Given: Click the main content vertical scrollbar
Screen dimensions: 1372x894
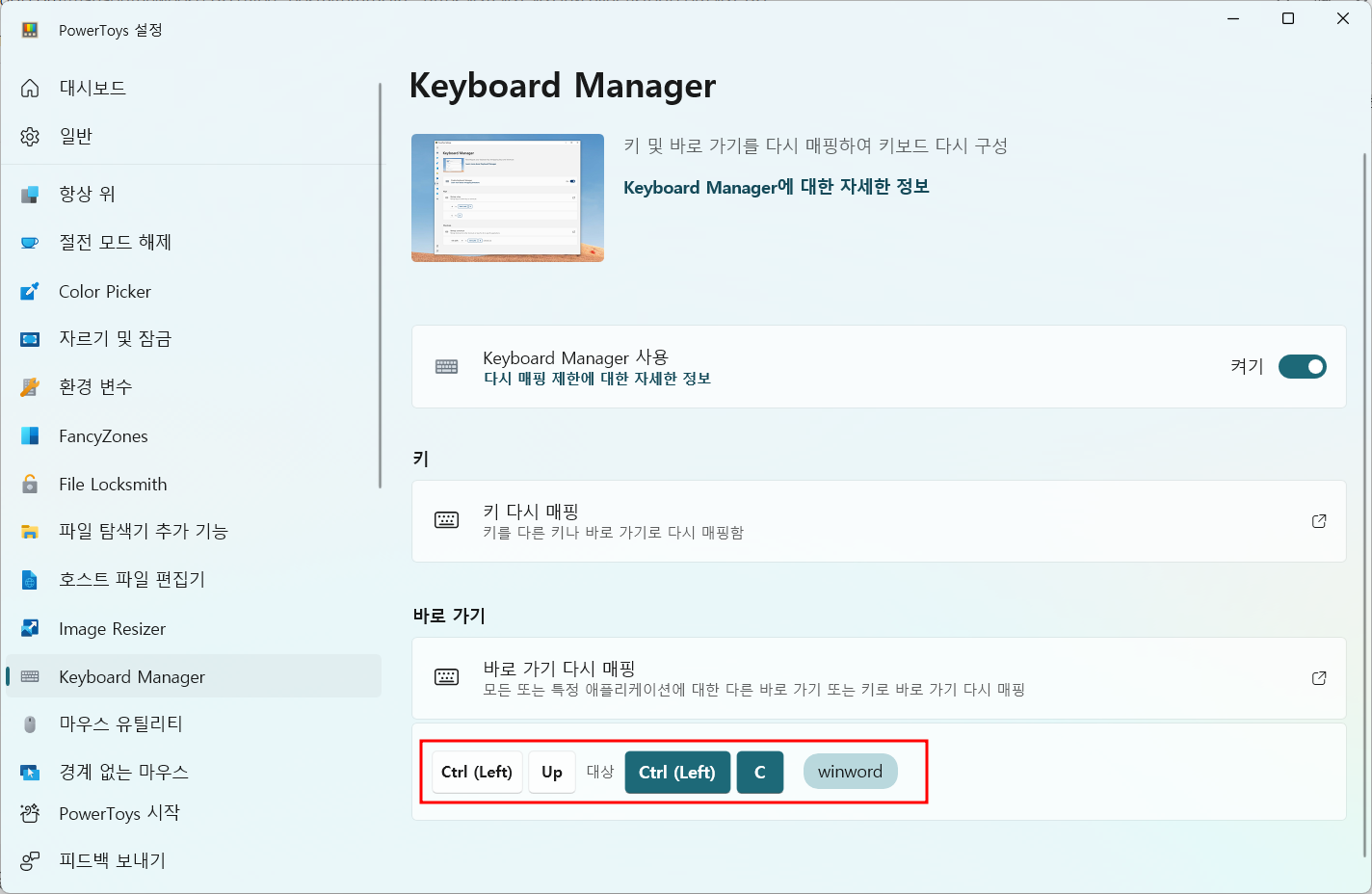Looking at the screenshot, I should pyautogui.click(x=1364, y=503).
